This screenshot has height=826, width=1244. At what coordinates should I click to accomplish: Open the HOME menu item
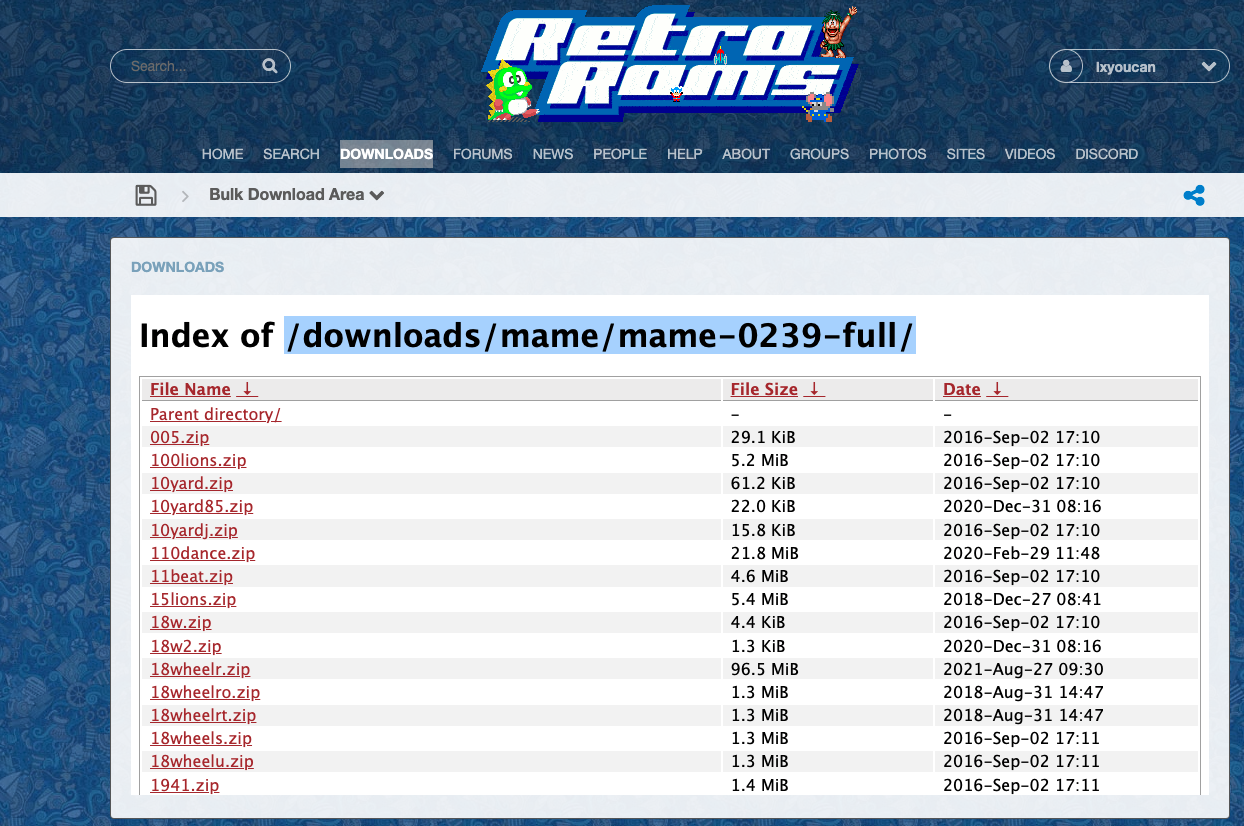pyautogui.click(x=223, y=154)
